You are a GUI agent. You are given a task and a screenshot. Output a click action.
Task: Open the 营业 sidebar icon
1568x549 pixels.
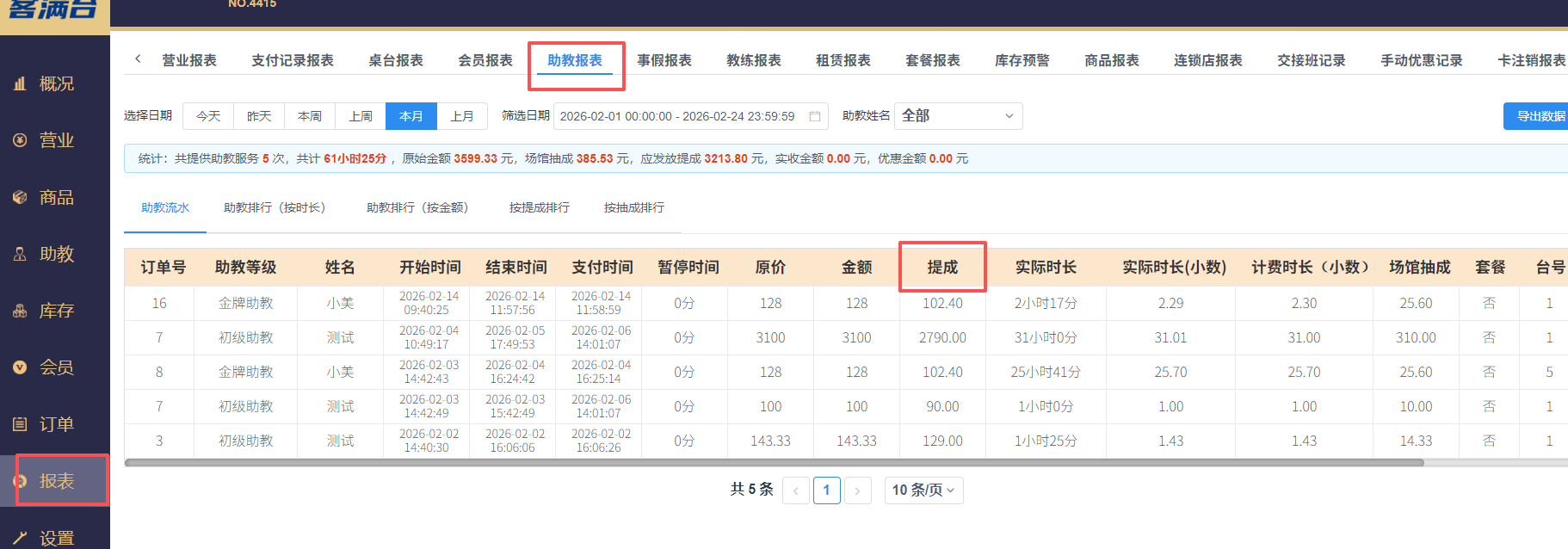click(20, 140)
